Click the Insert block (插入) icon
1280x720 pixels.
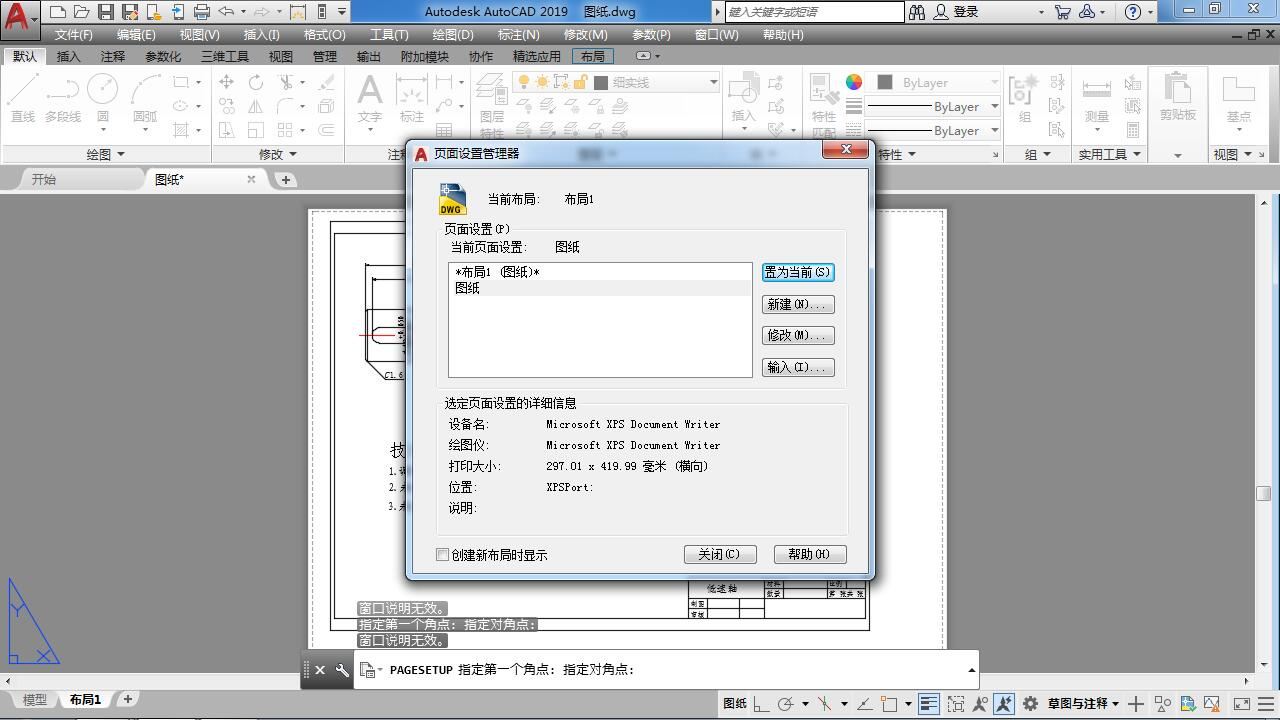coord(743,98)
